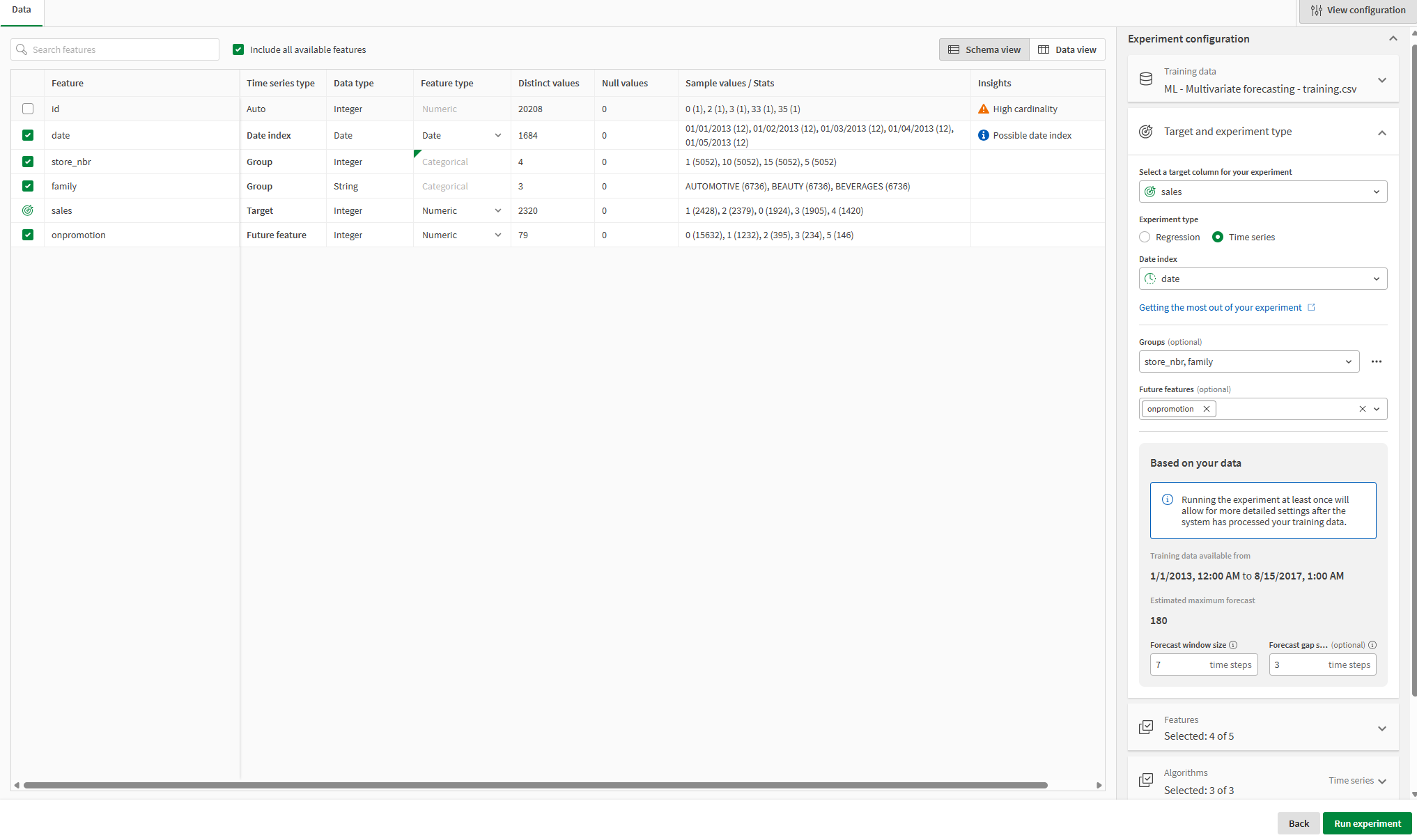Click the high cardinality warning icon on id row
Image resolution: width=1417 pixels, height=840 pixels.
[983, 109]
